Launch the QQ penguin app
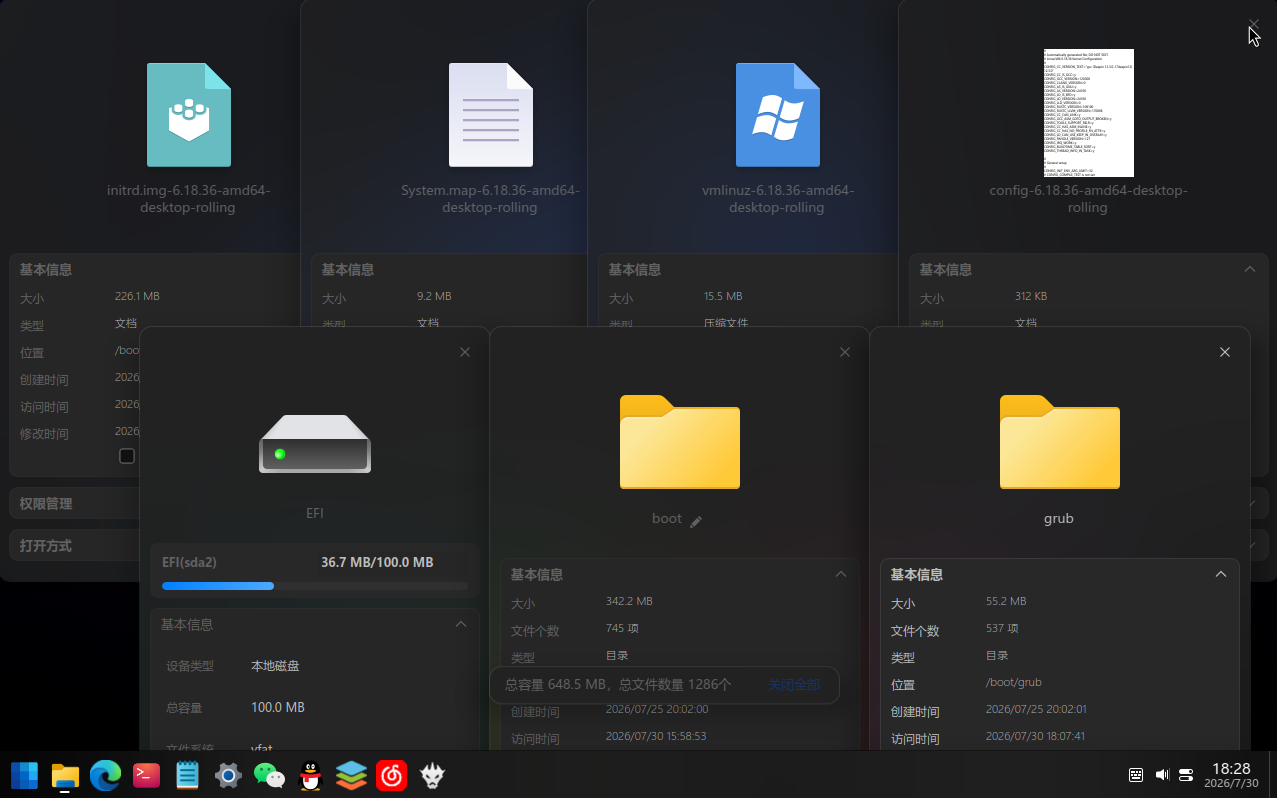 (x=310, y=775)
